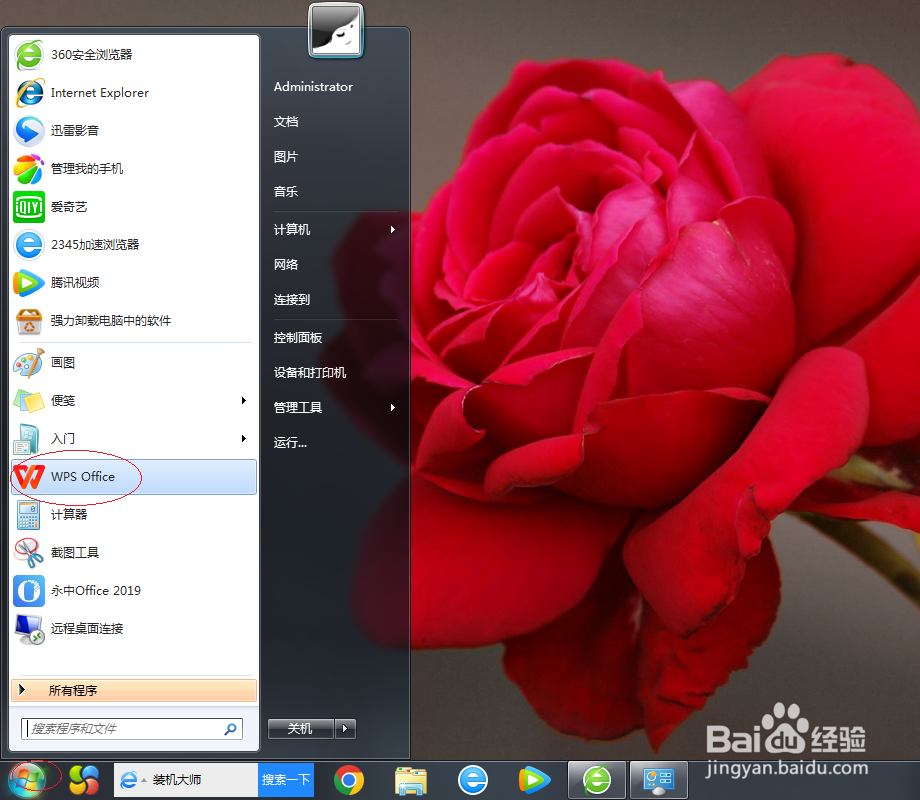Open 文档 documents library
920x800 pixels.
(x=286, y=121)
